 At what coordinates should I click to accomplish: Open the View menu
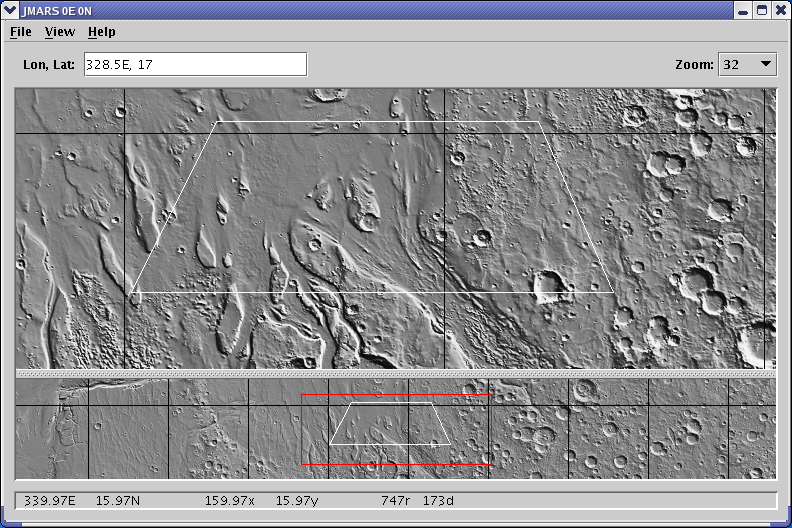[60, 32]
